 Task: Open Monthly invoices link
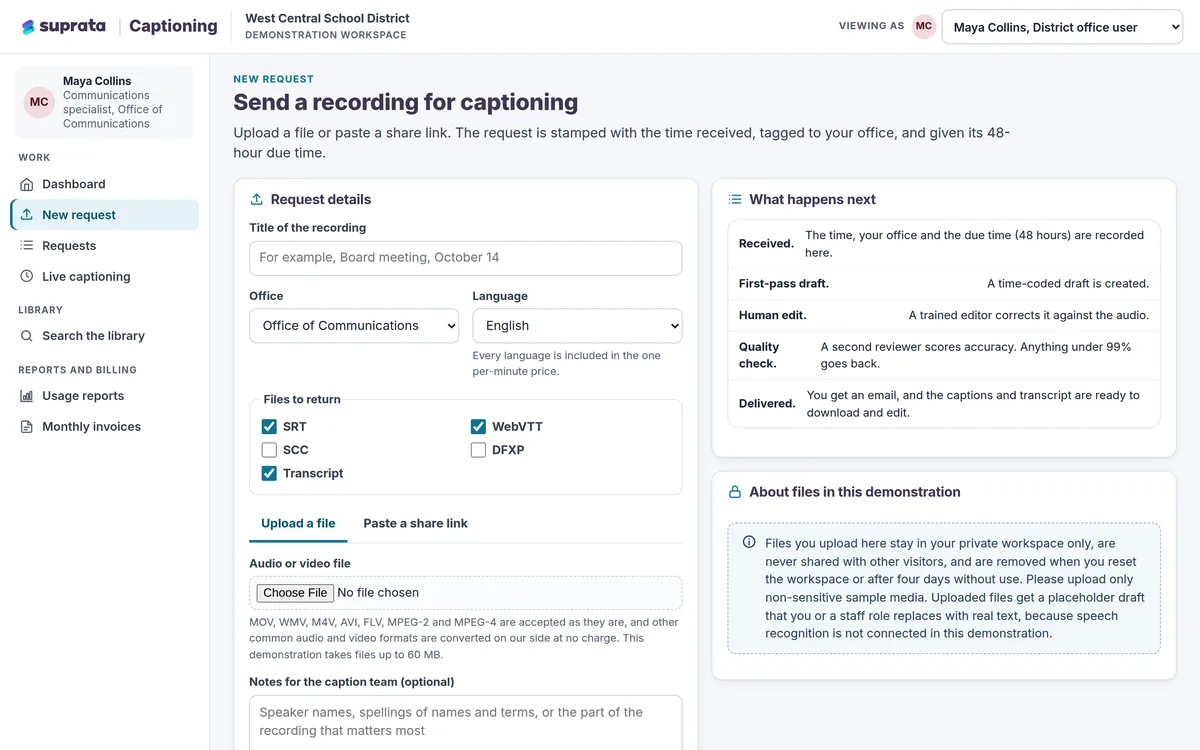point(105,427)
